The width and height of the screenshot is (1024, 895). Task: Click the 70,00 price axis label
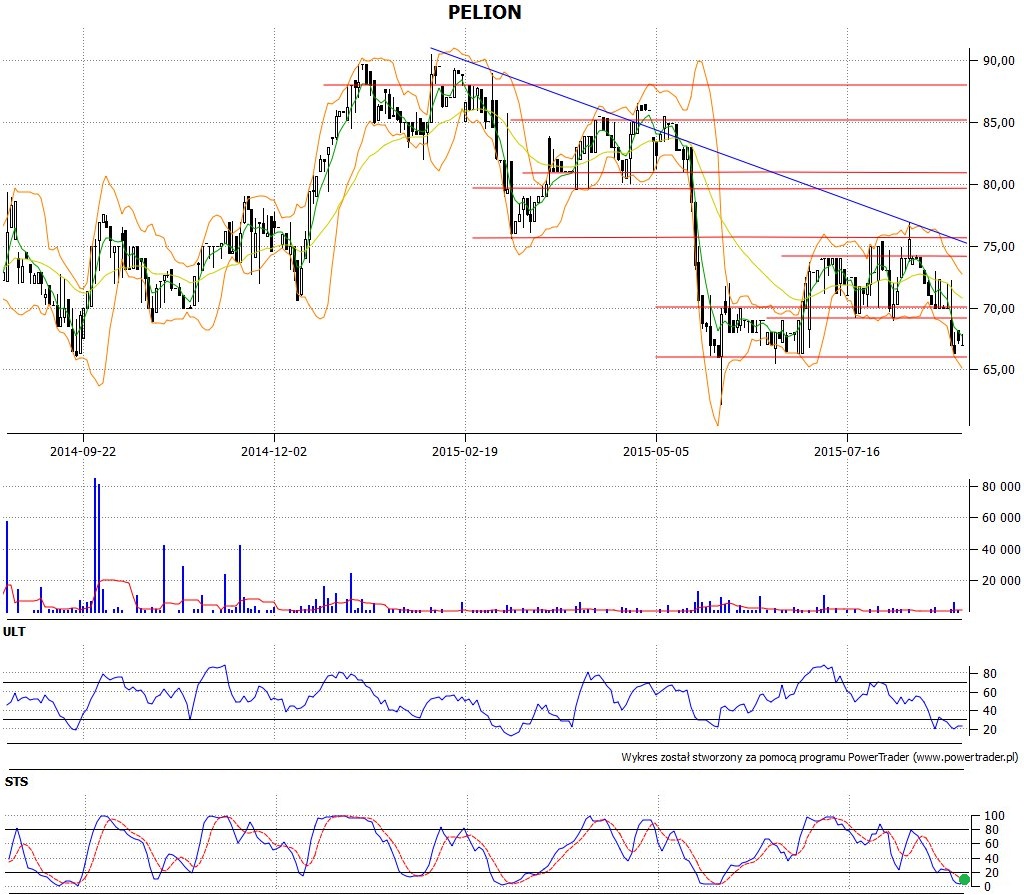[x=999, y=308]
